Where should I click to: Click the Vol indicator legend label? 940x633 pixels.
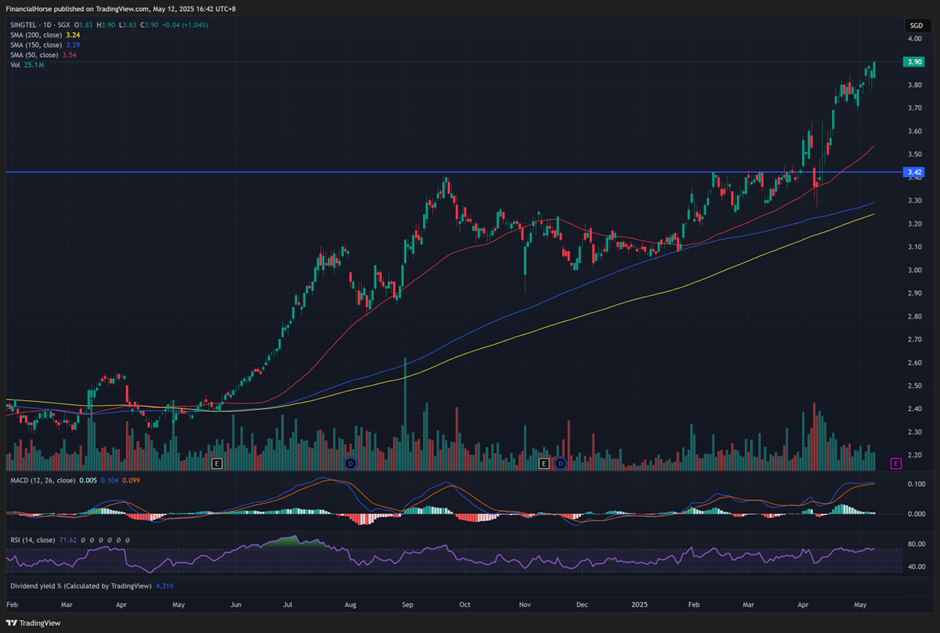14,65
